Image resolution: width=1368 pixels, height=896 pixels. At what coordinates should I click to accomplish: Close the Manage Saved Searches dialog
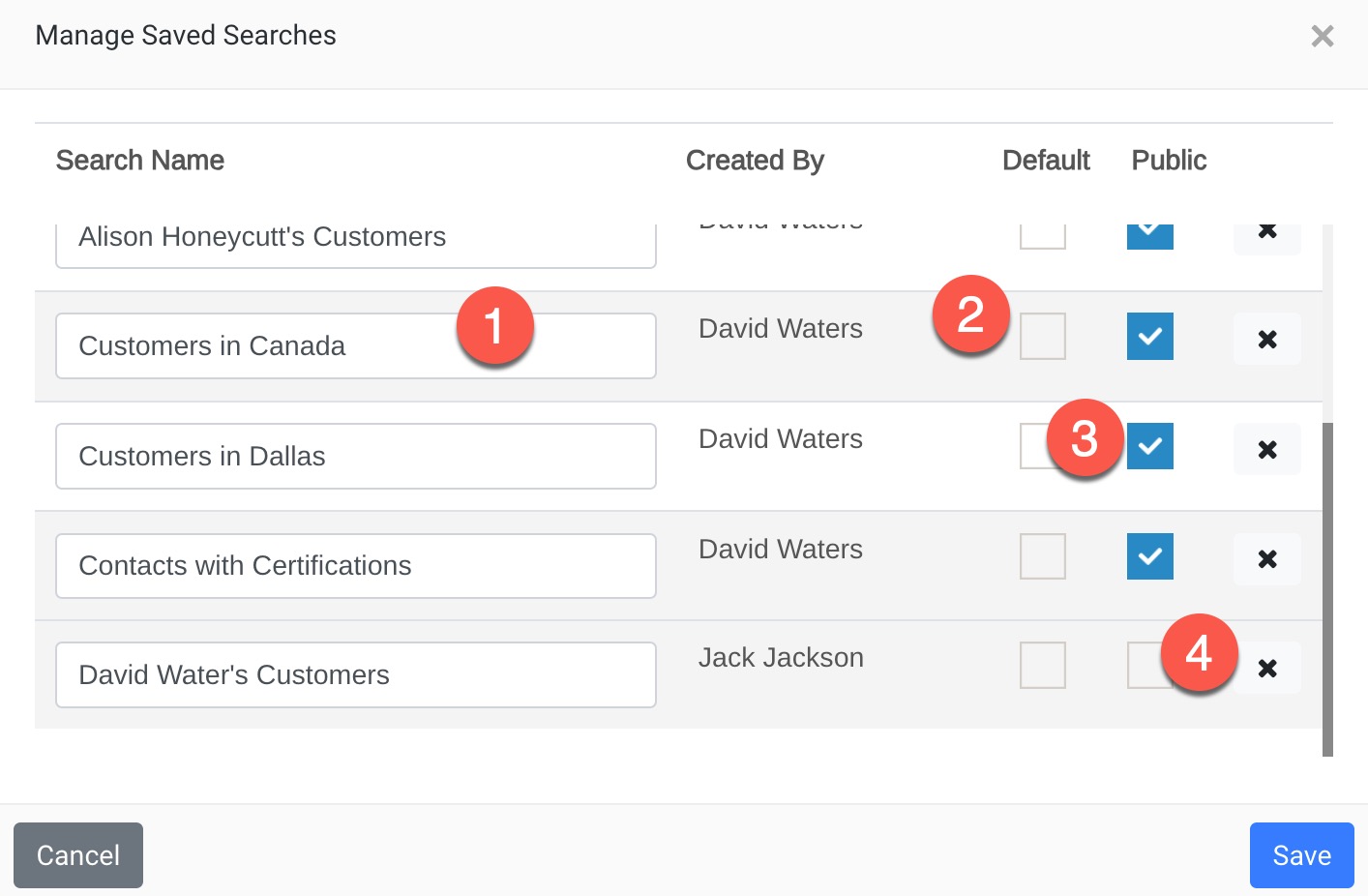1323,36
